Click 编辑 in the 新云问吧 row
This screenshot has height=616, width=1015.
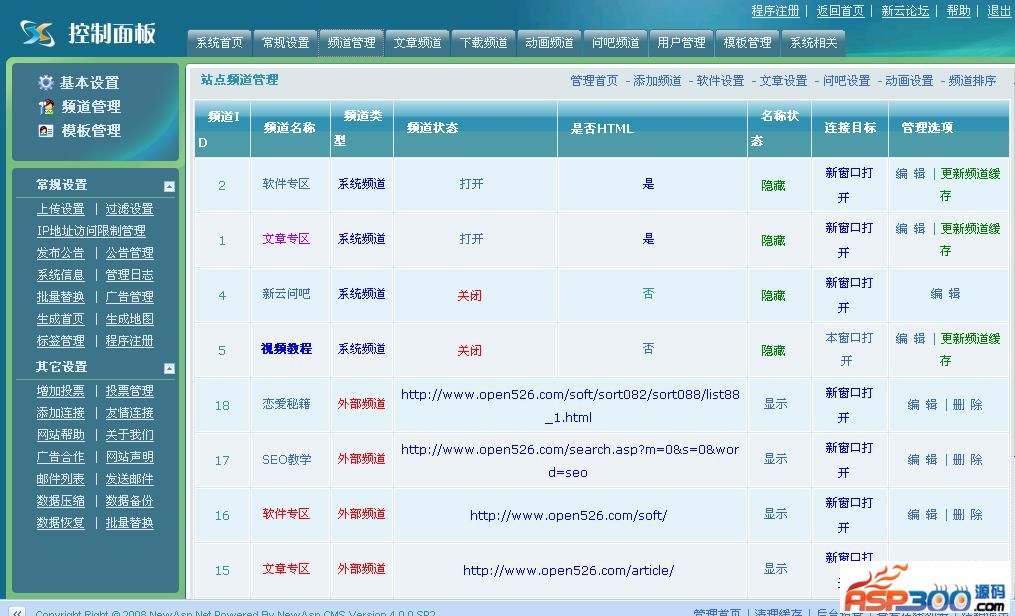click(x=945, y=294)
